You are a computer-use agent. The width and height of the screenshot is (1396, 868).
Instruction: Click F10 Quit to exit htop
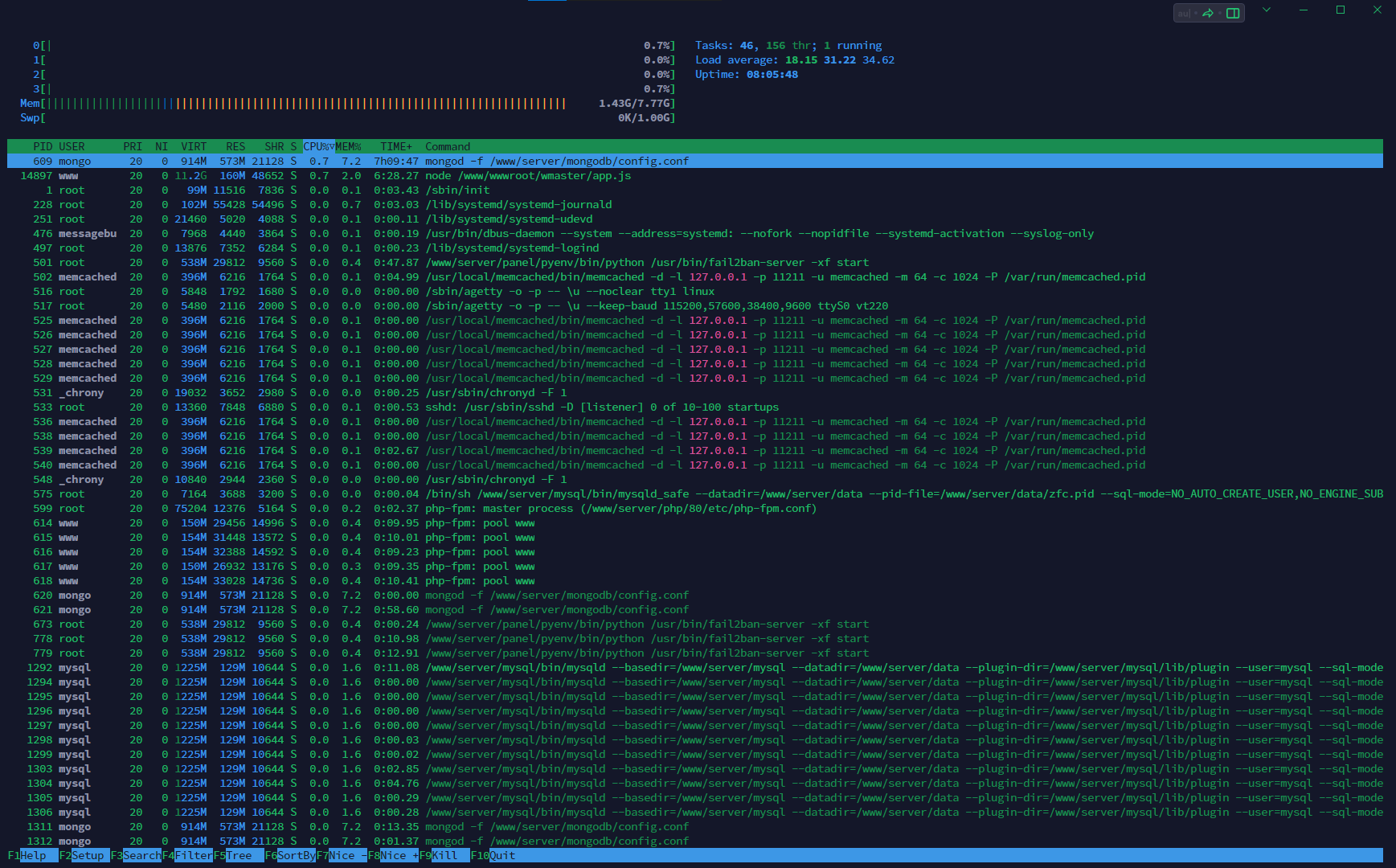pyautogui.click(x=502, y=855)
